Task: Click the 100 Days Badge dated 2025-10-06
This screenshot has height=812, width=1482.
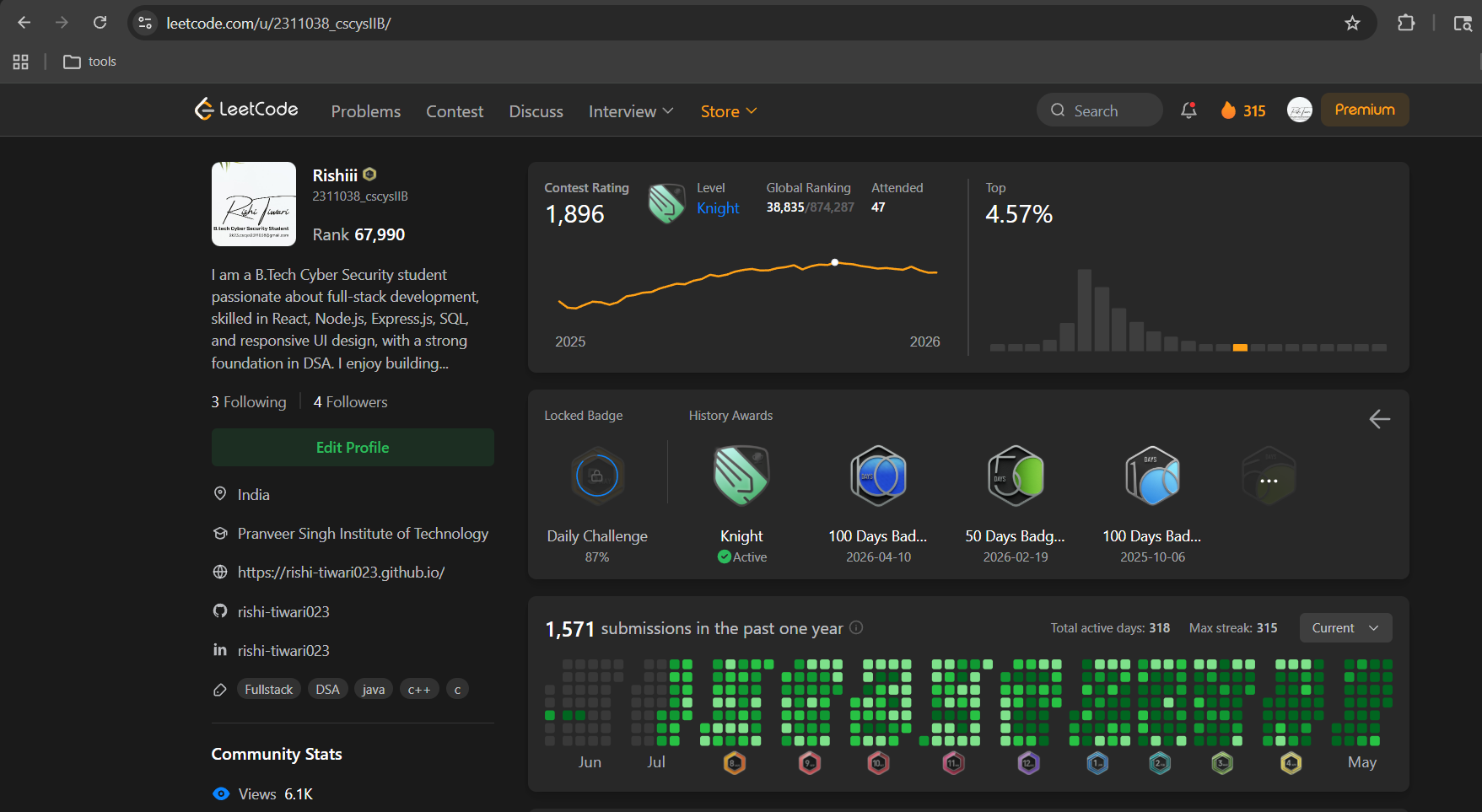Action: tap(1152, 476)
